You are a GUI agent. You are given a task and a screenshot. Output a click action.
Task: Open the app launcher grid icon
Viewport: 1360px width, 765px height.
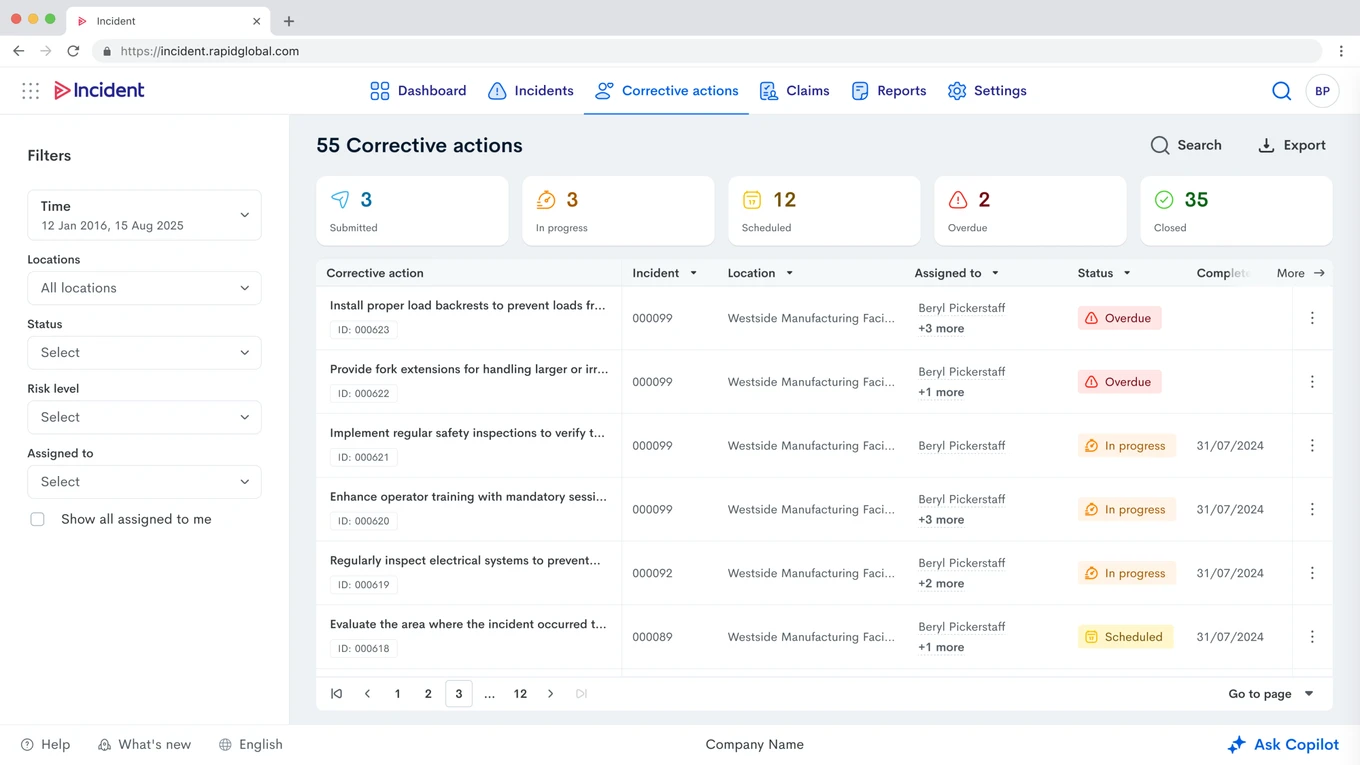(x=31, y=91)
